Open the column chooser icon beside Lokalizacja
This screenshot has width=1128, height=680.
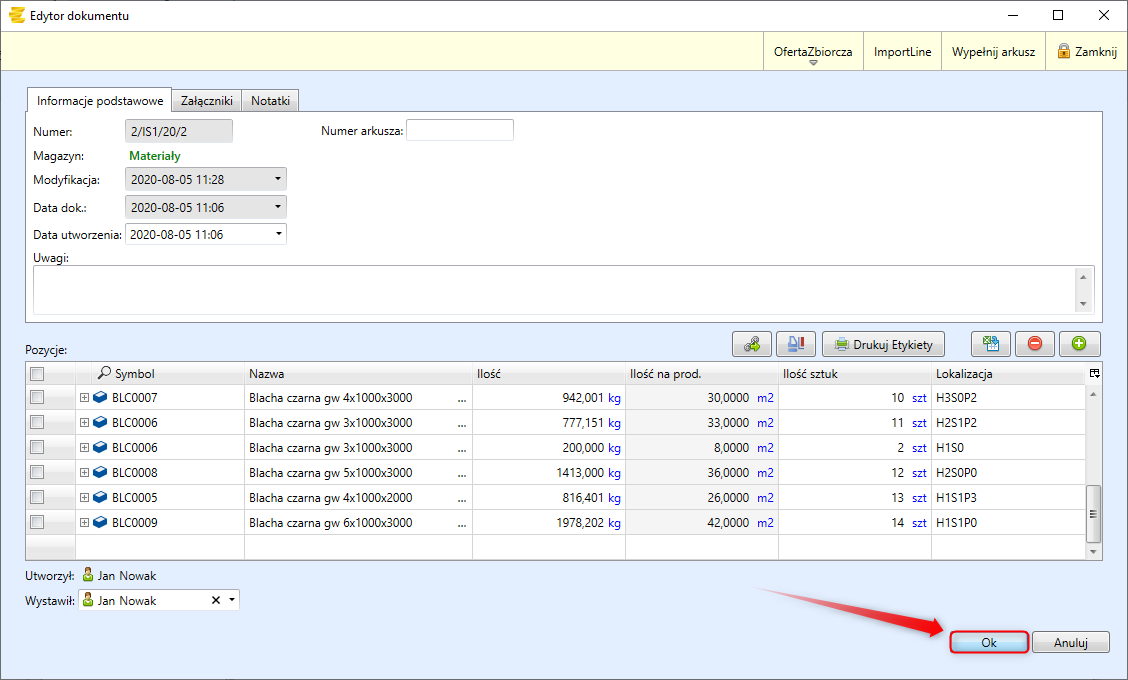click(x=1094, y=373)
